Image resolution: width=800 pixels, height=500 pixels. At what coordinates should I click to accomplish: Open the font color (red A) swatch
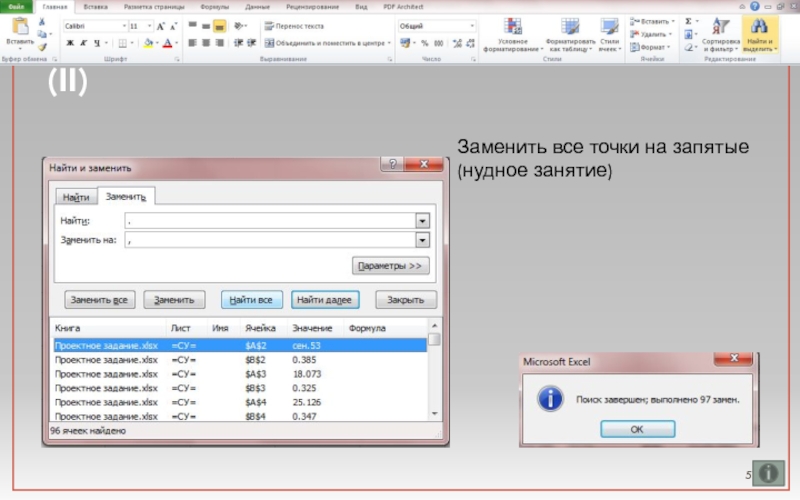(167, 43)
